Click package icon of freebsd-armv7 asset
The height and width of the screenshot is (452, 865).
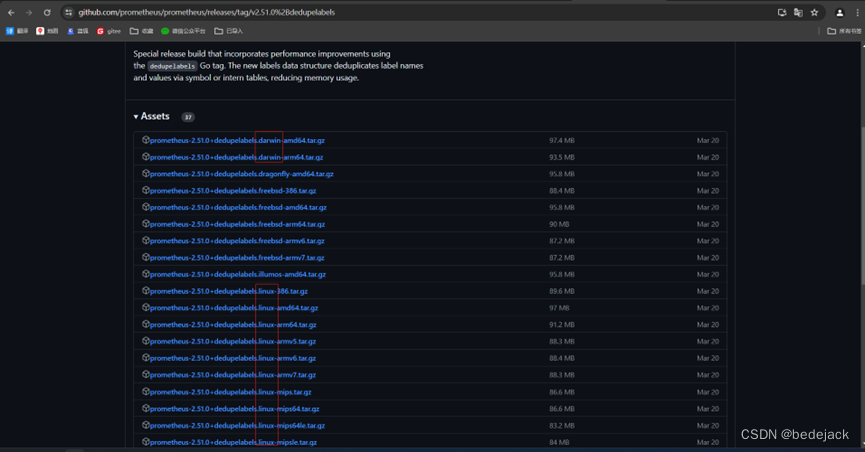click(x=146, y=257)
